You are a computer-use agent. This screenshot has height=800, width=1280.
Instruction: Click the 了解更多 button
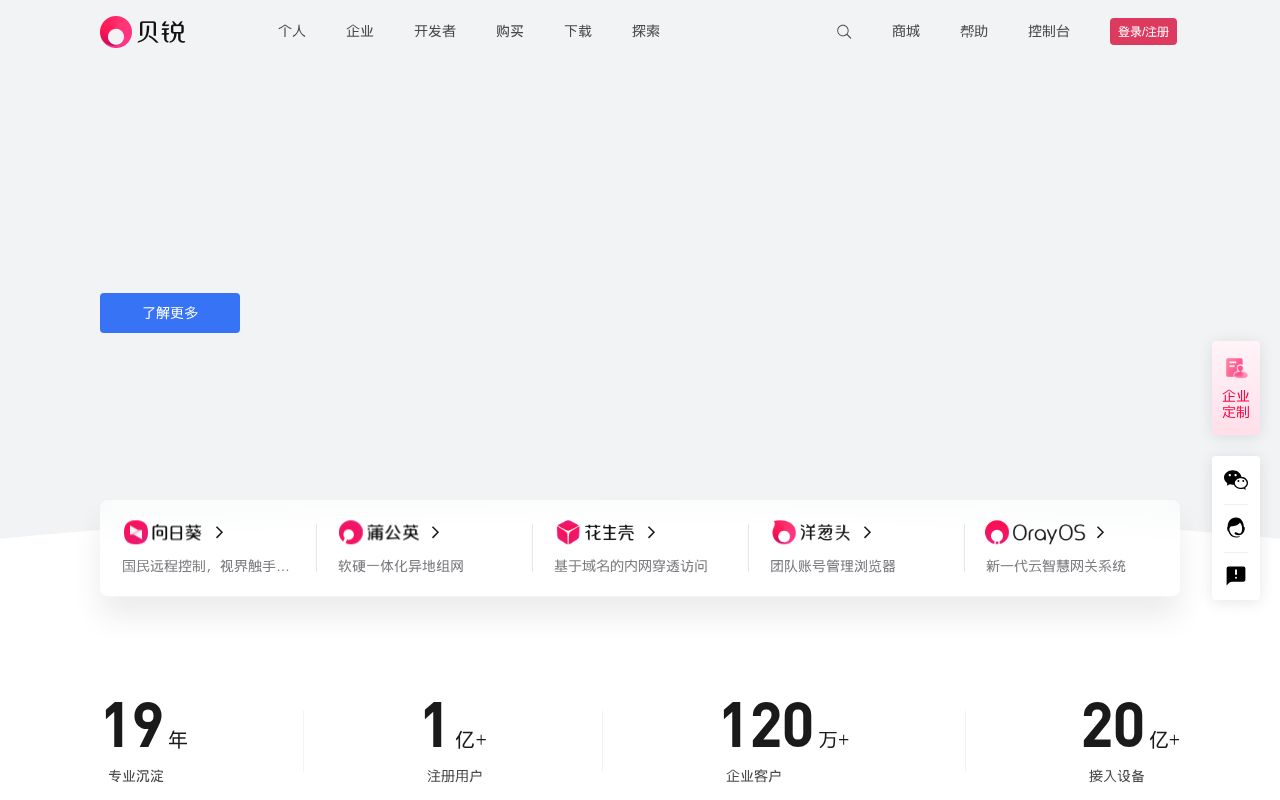(170, 313)
